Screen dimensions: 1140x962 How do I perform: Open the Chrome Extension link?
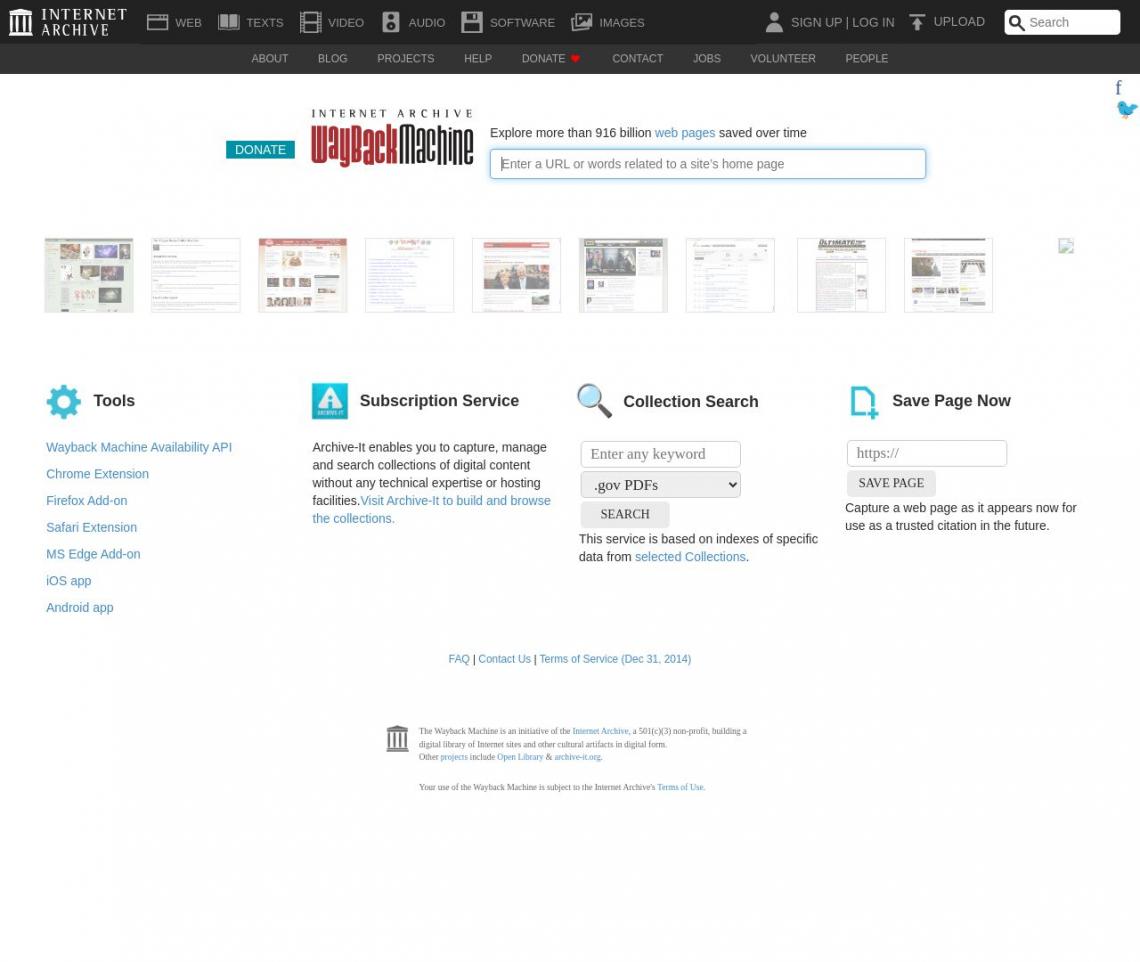pos(97,474)
